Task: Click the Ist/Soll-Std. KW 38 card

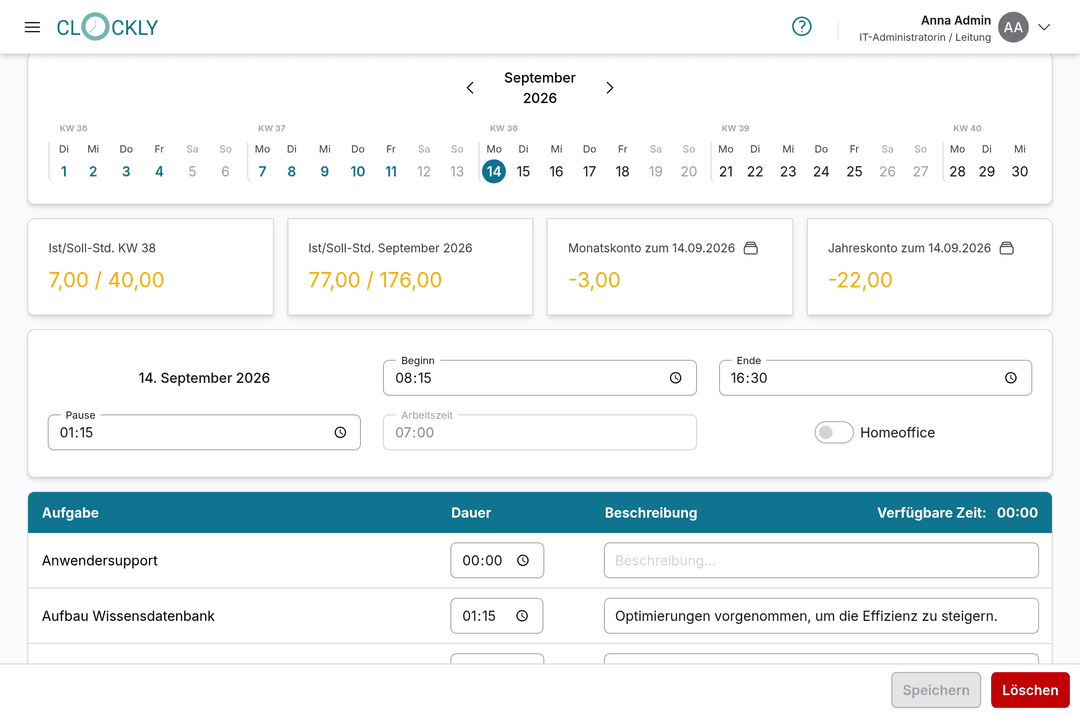Action: (x=150, y=267)
